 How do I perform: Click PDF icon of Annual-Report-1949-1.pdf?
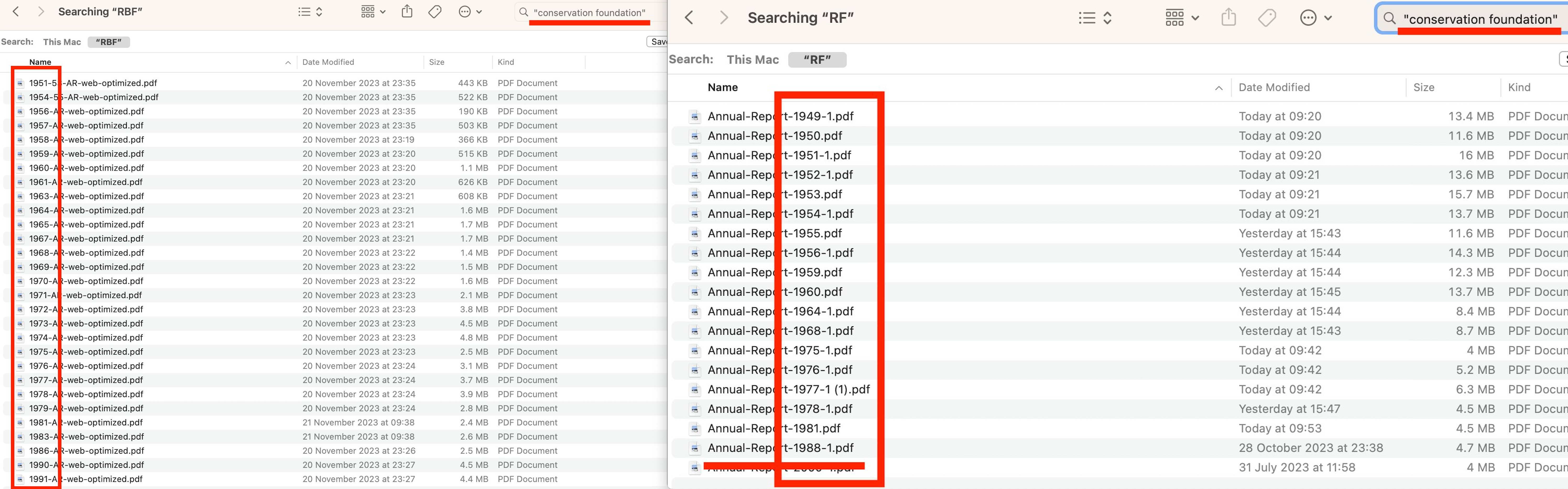(x=695, y=117)
